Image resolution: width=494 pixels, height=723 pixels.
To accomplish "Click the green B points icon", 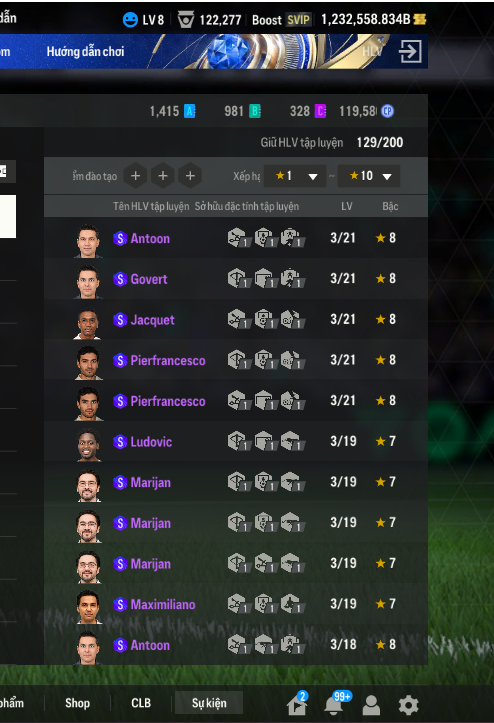I will (255, 111).
